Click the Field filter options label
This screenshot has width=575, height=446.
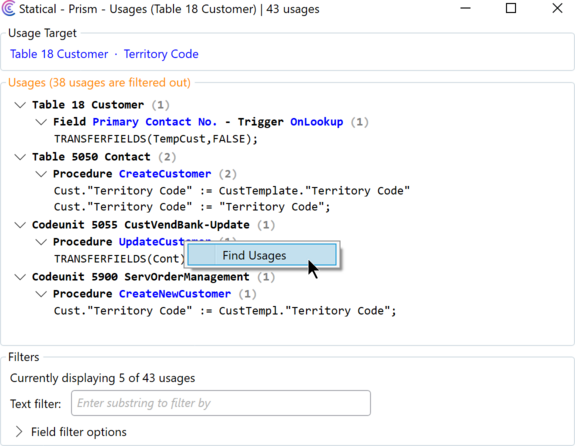(x=78, y=432)
